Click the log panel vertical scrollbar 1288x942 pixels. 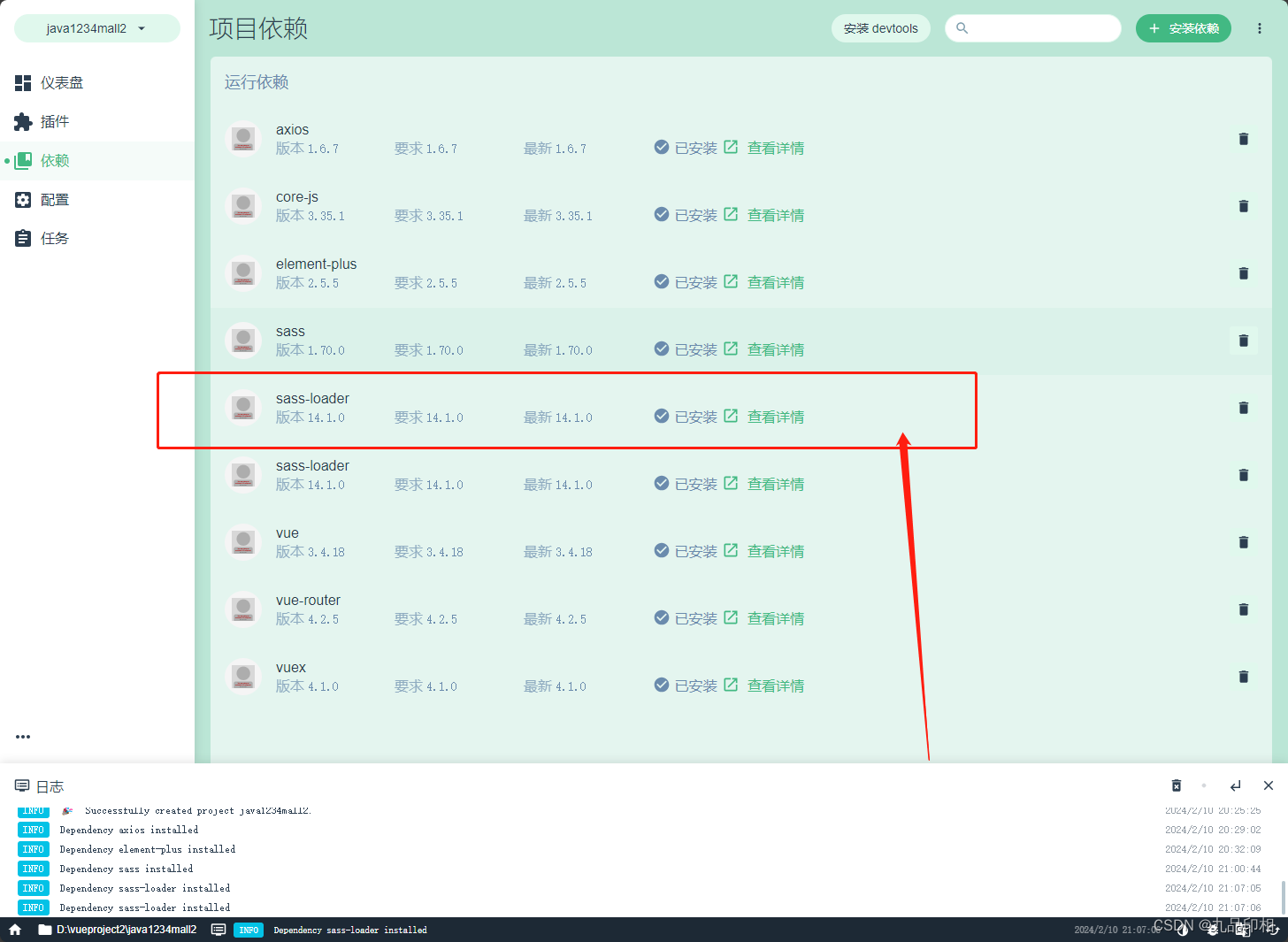1283,897
